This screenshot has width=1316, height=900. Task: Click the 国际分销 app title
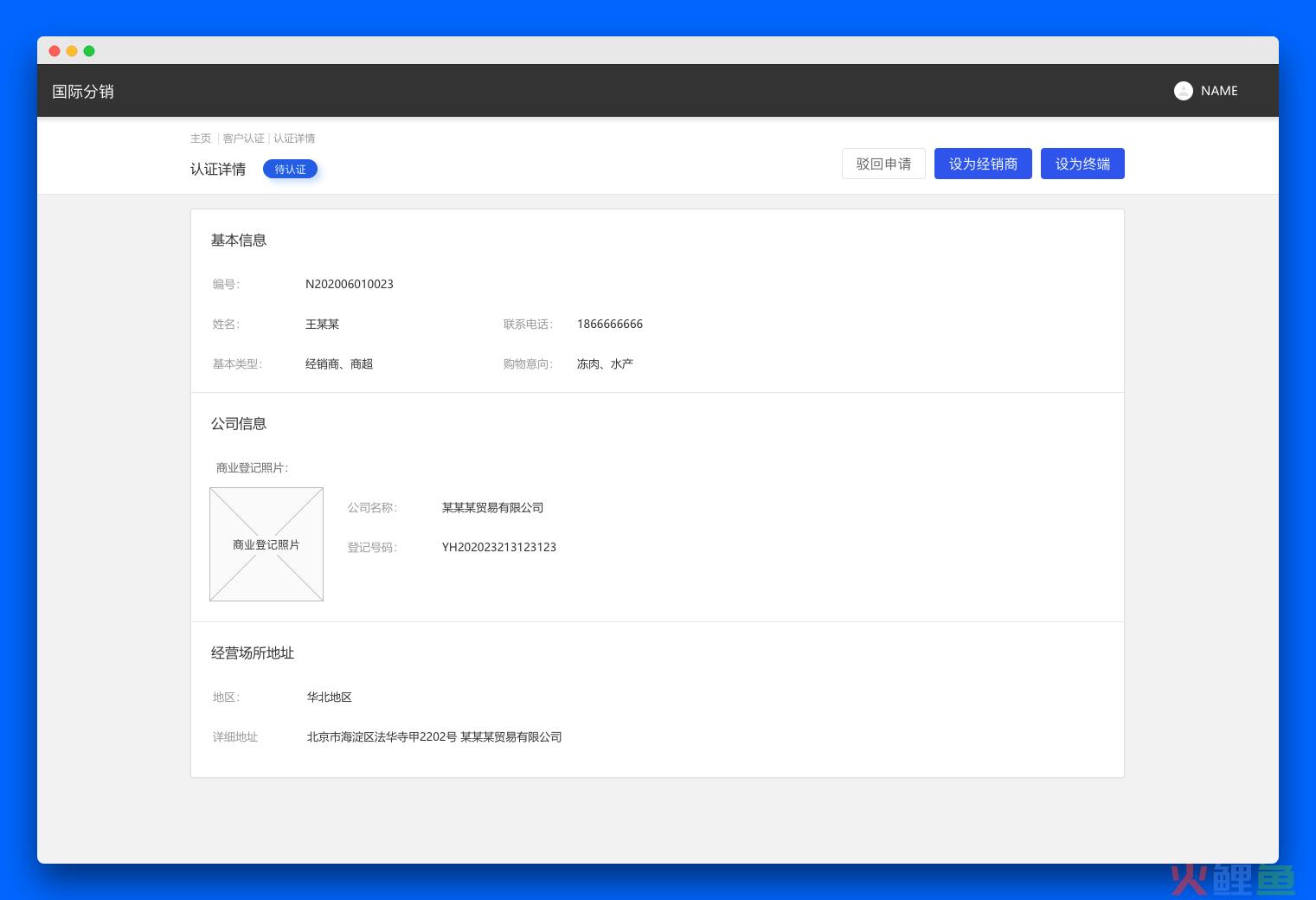click(83, 92)
